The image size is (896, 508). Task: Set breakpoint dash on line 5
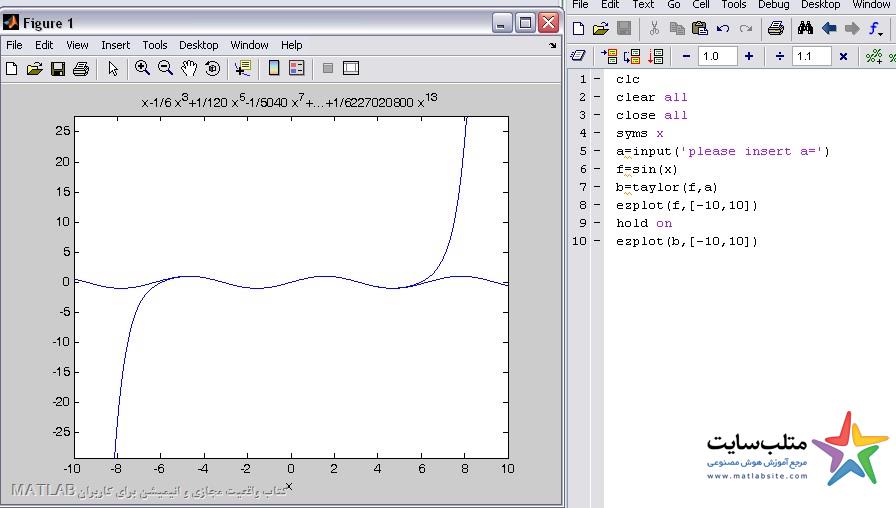(x=597, y=151)
